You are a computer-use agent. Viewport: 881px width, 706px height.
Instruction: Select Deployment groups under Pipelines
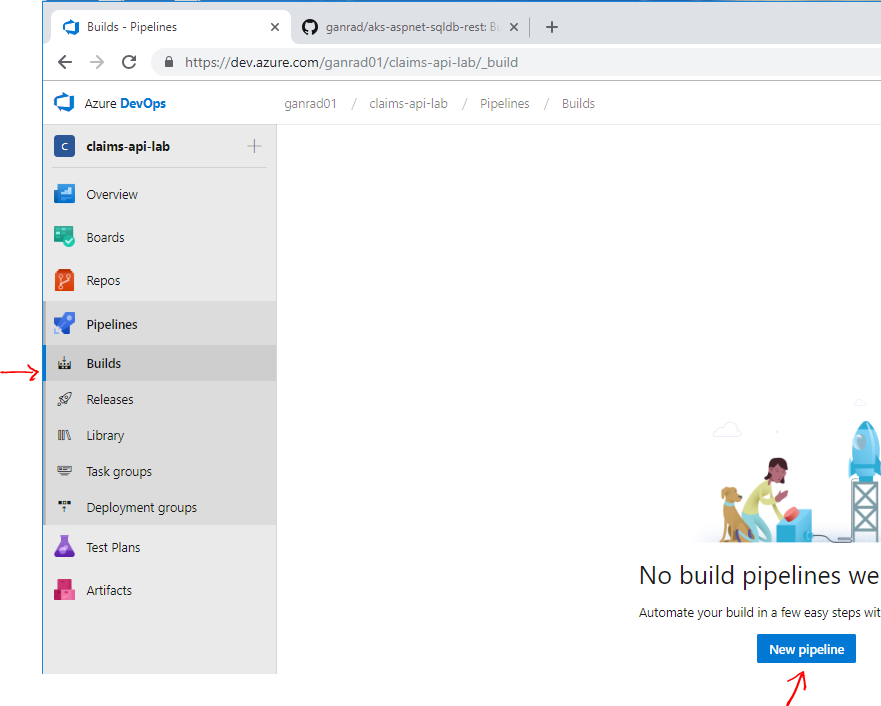[160, 507]
